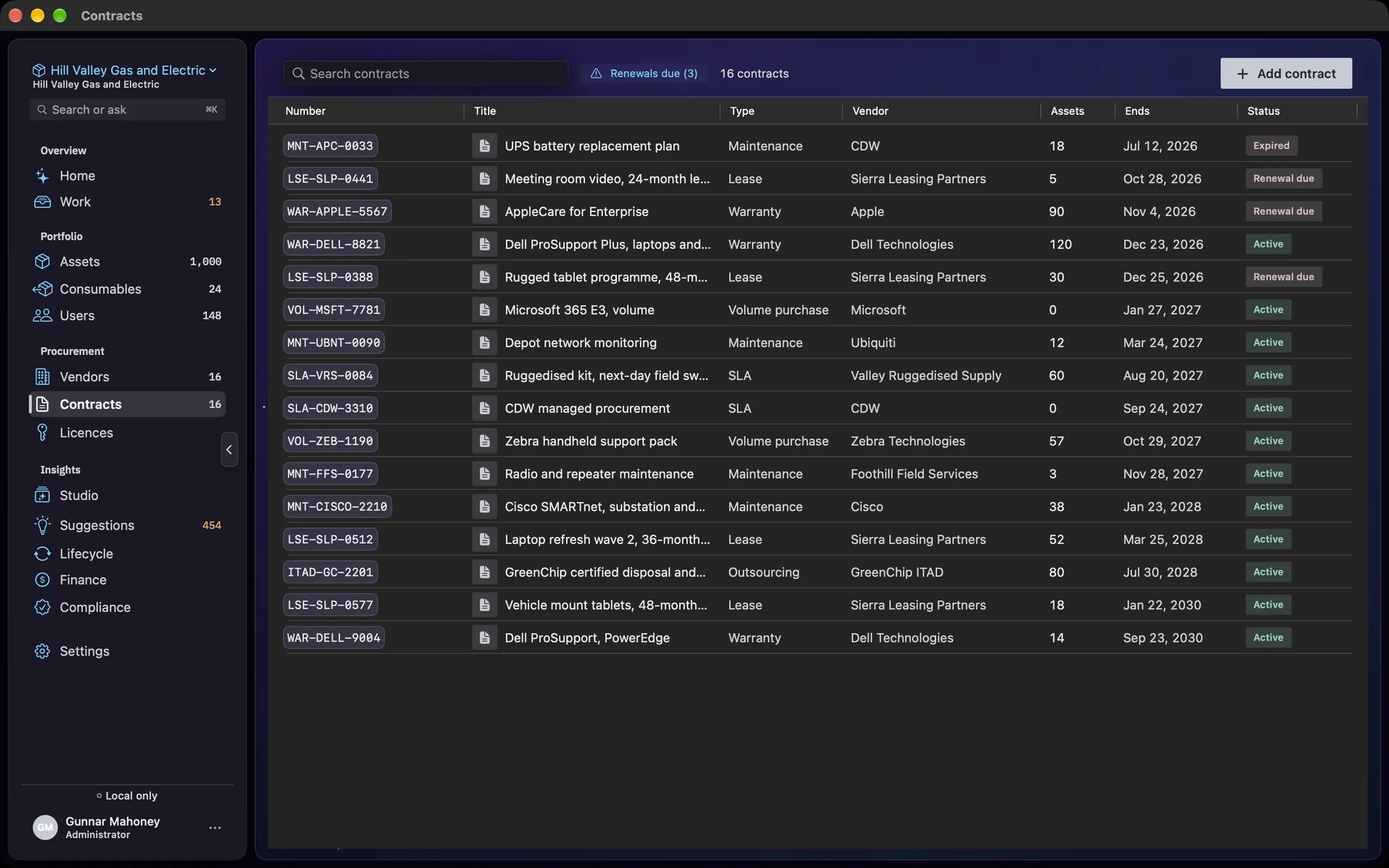Image resolution: width=1389 pixels, height=868 pixels.
Task: Click document icon for Microsoft 365 E3, volume
Action: point(484,310)
